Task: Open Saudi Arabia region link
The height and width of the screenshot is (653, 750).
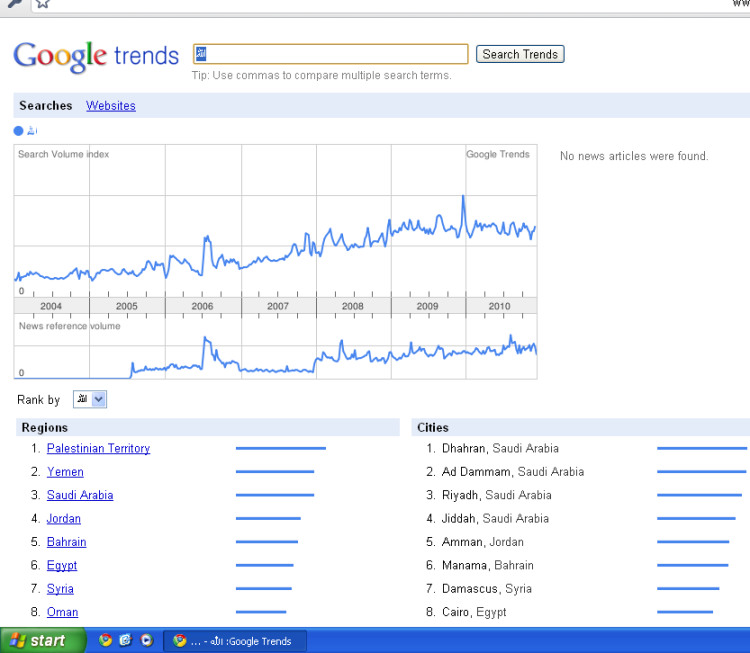Action: [x=80, y=495]
